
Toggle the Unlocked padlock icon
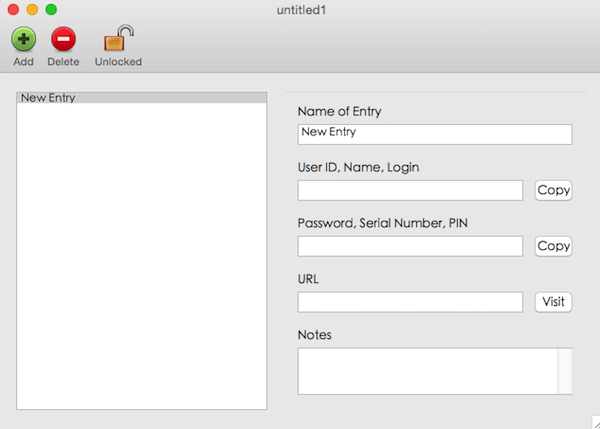point(118,39)
